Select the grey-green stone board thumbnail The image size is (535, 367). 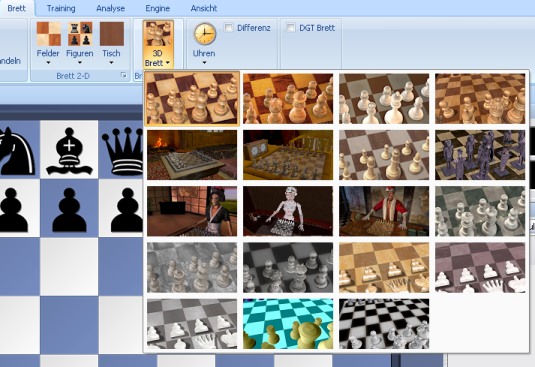point(480,211)
